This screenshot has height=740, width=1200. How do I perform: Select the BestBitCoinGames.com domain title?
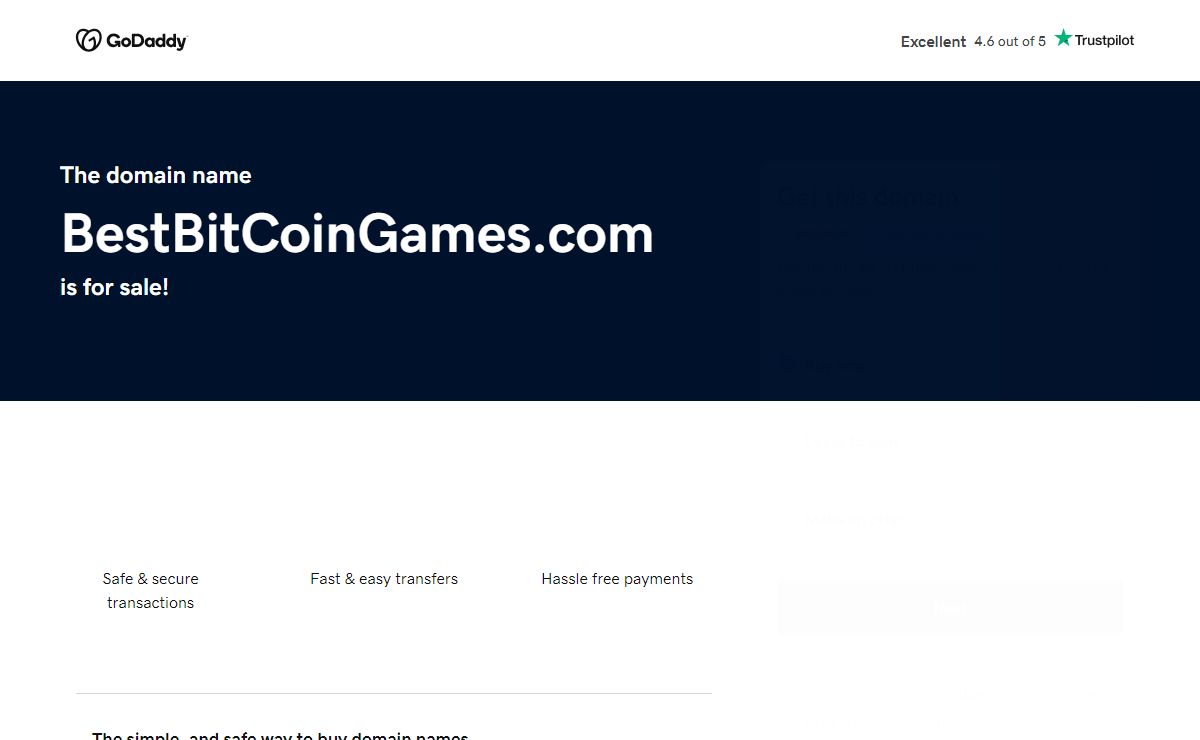[x=357, y=233]
